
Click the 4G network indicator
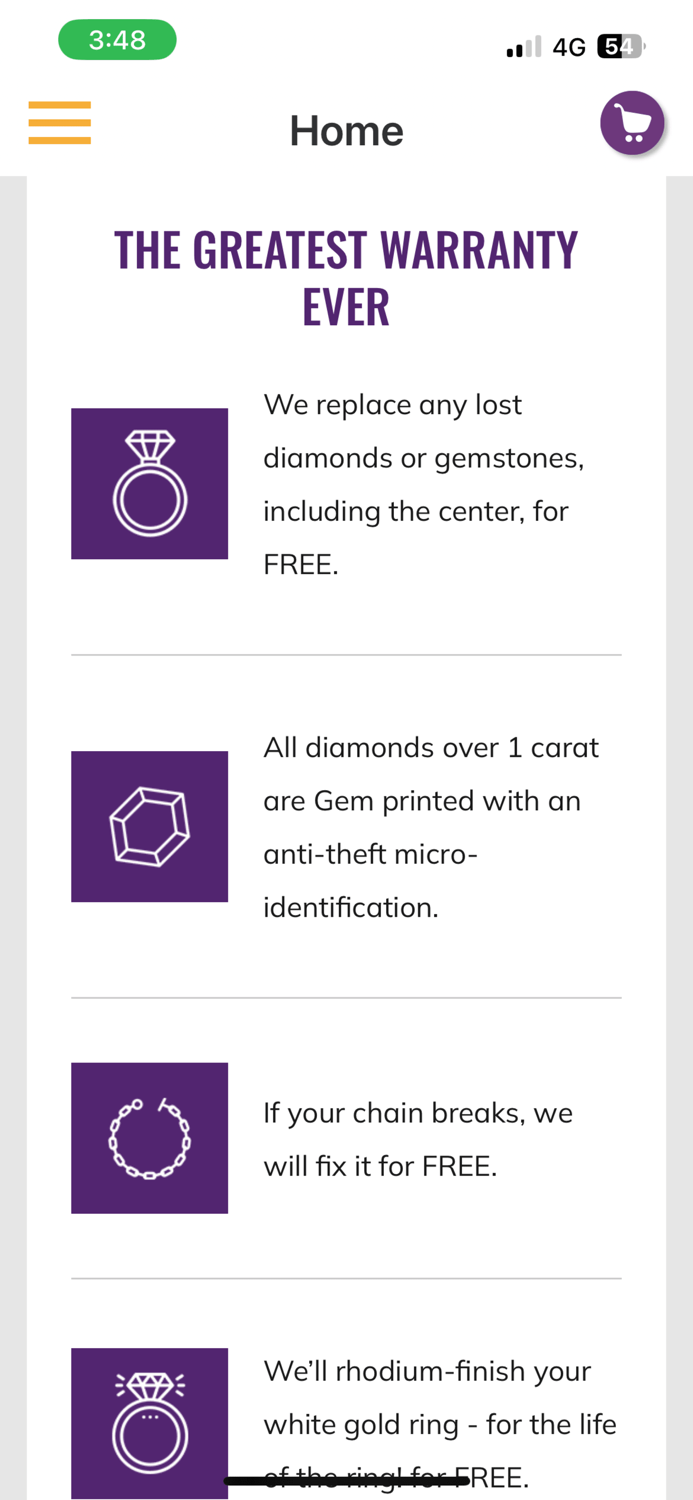pos(572,44)
